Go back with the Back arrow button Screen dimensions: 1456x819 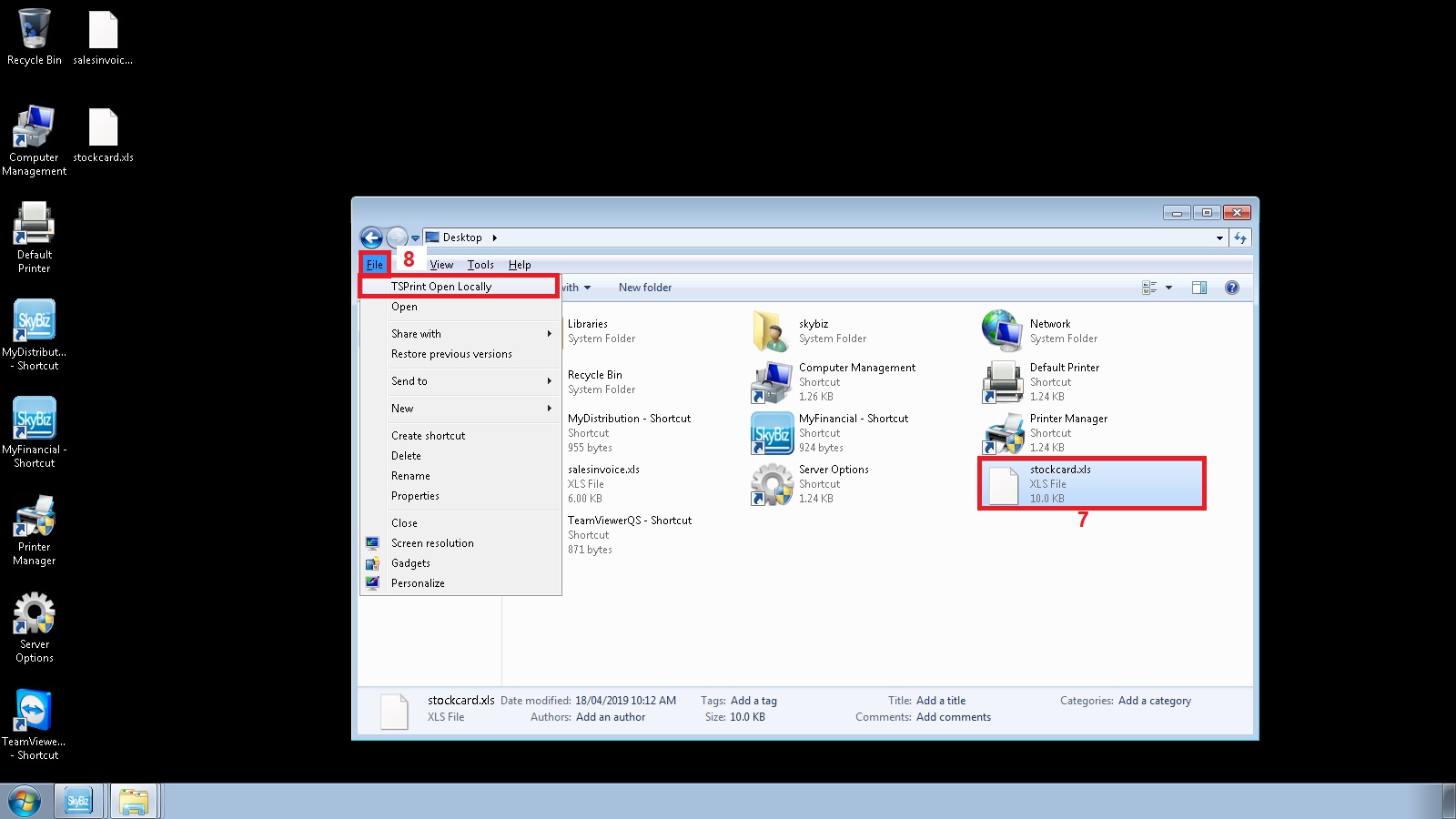(371, 238)
